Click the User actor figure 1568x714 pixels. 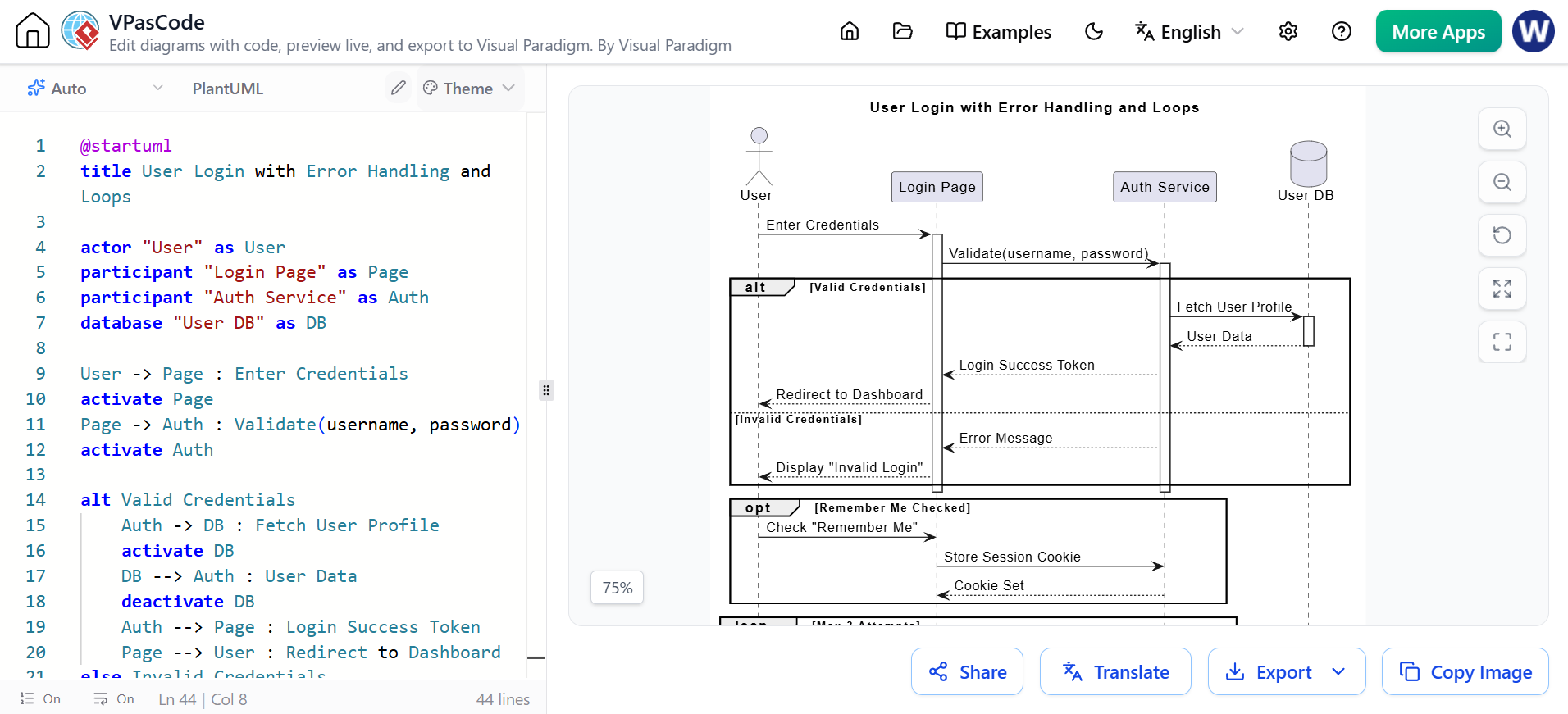[759, 157]
